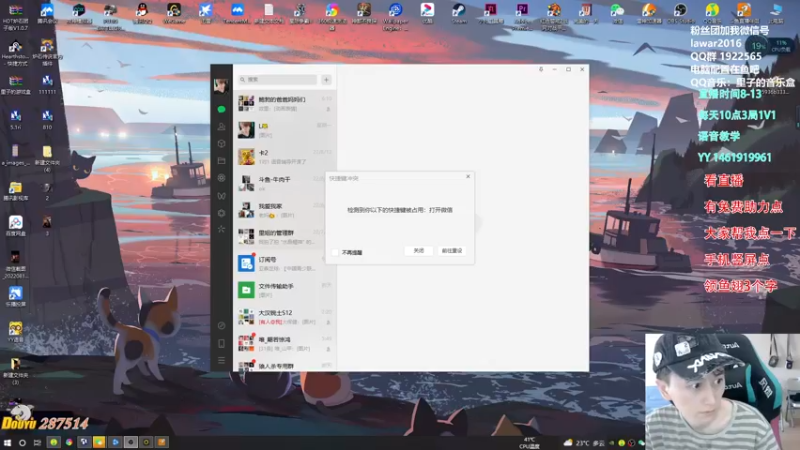This screenshot has width=800, height=450.
Task: Open the Windows Start button
Action: (7, 442)
